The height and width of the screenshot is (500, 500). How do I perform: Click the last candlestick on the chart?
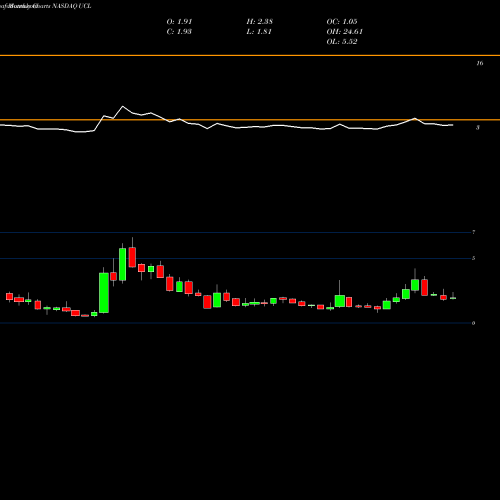point(453,298)
